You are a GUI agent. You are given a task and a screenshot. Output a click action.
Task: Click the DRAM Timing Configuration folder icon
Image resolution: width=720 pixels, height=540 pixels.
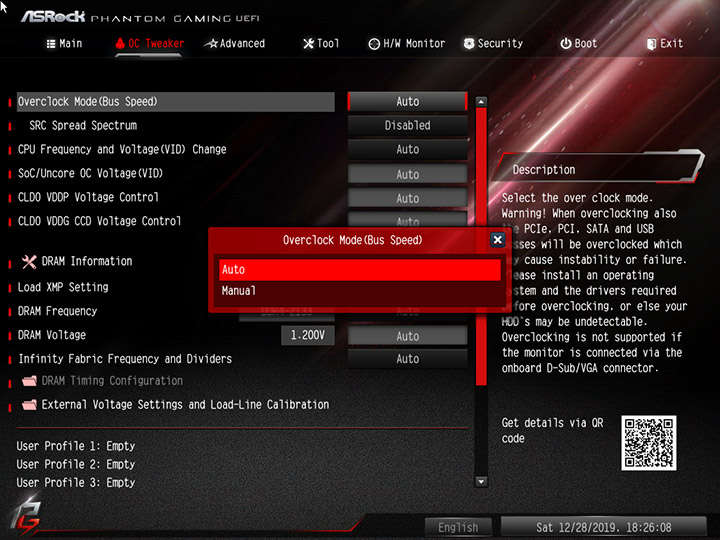pos(29,381)
